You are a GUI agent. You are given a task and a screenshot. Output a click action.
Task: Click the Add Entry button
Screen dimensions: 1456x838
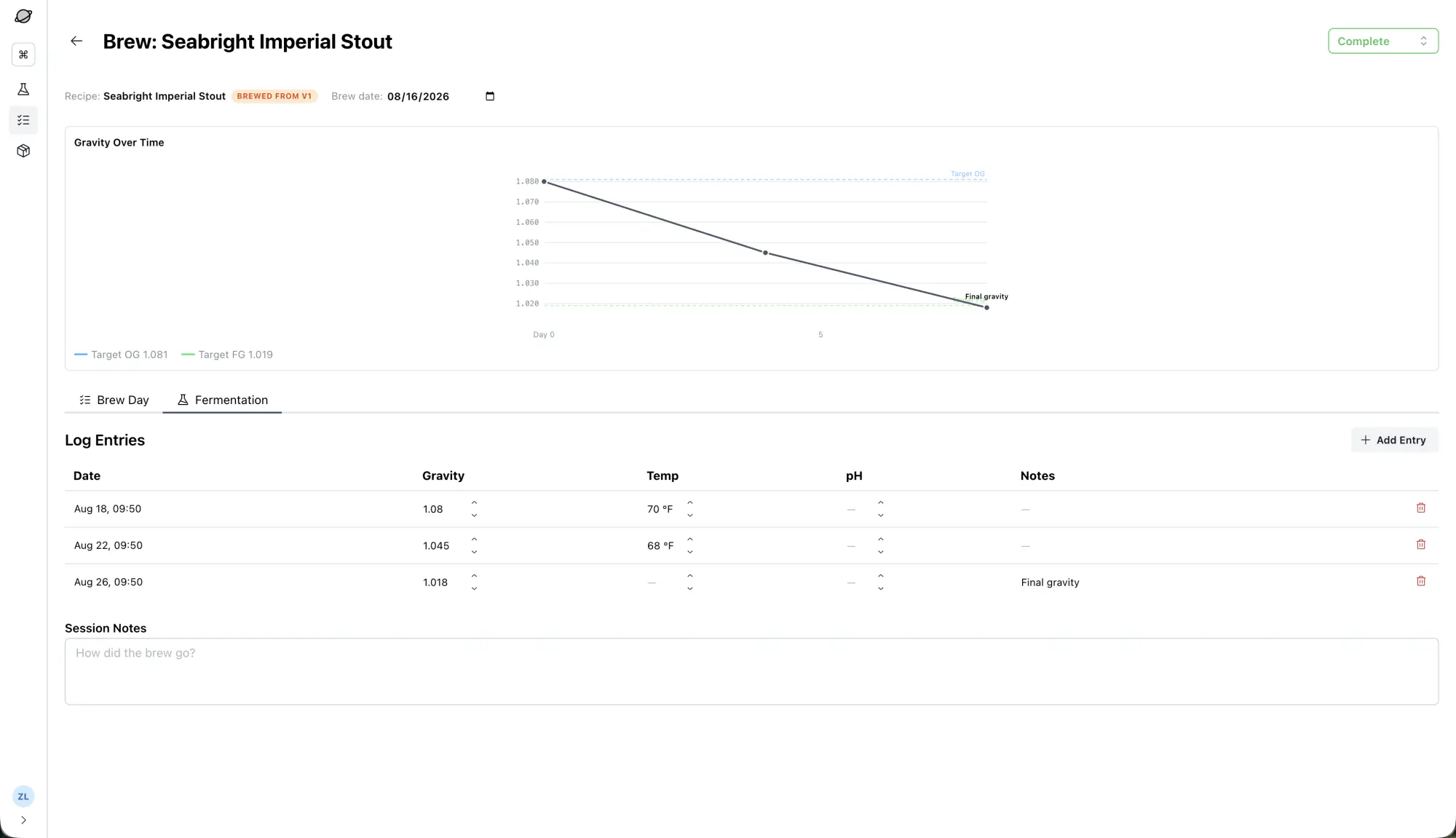click(1394, 440)
